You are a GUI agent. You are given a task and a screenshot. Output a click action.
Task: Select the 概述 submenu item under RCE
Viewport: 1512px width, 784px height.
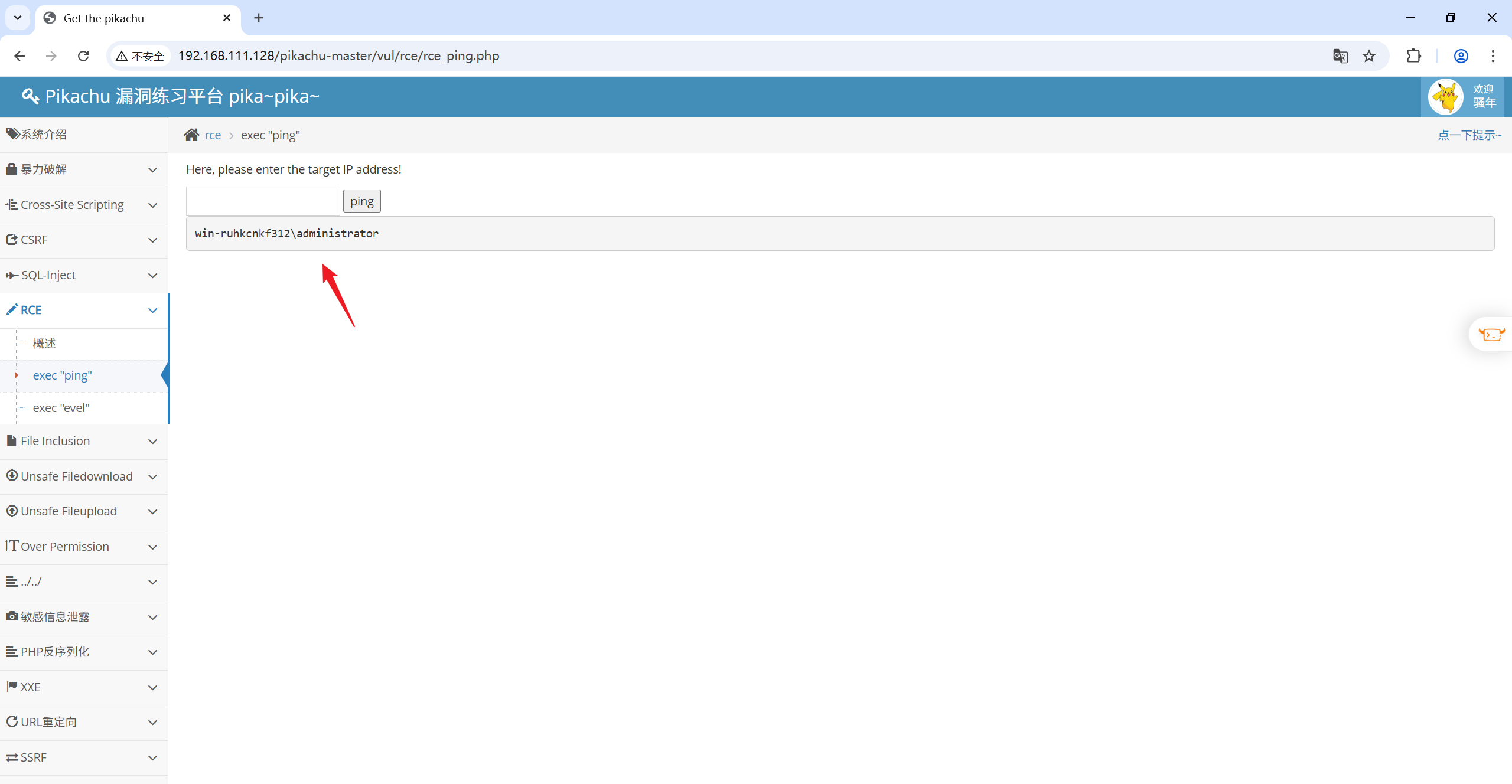(x=44, y=344)
